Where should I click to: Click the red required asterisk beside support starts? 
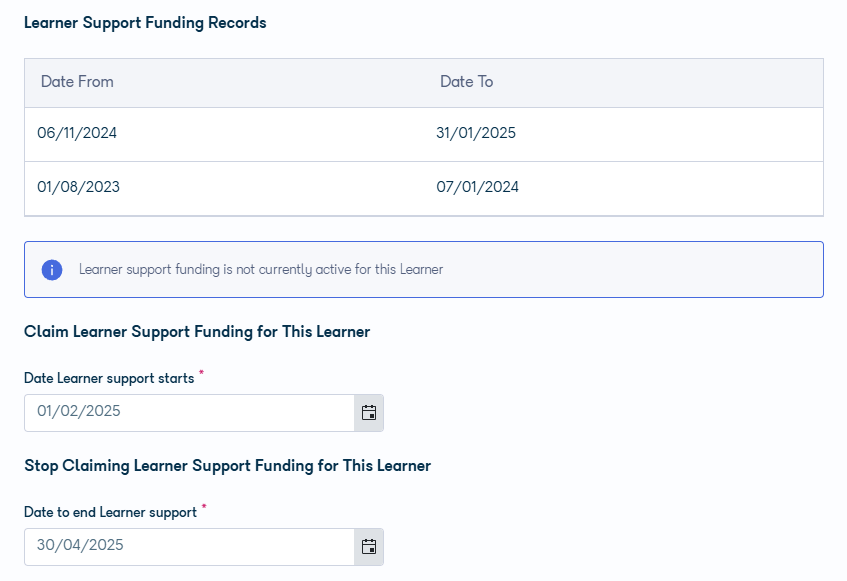point(201,373)
